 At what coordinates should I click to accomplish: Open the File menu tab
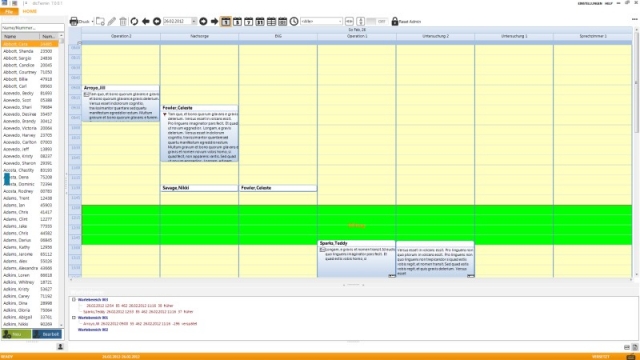click(x=9, y=11)
